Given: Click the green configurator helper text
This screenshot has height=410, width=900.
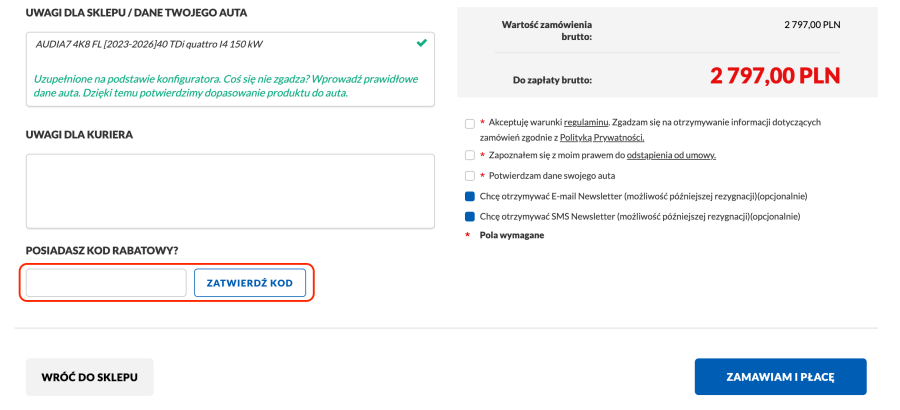Looking at the screenshot, I should [x=225, y=85].
